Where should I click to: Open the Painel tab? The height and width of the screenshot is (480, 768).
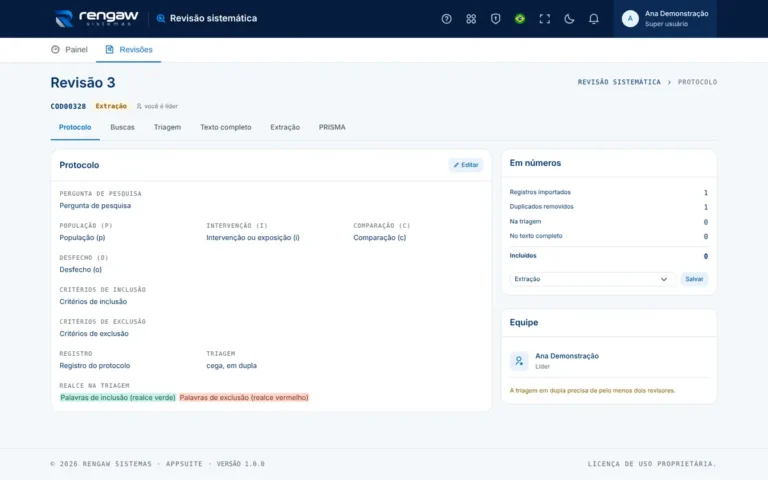click(69, 49)
